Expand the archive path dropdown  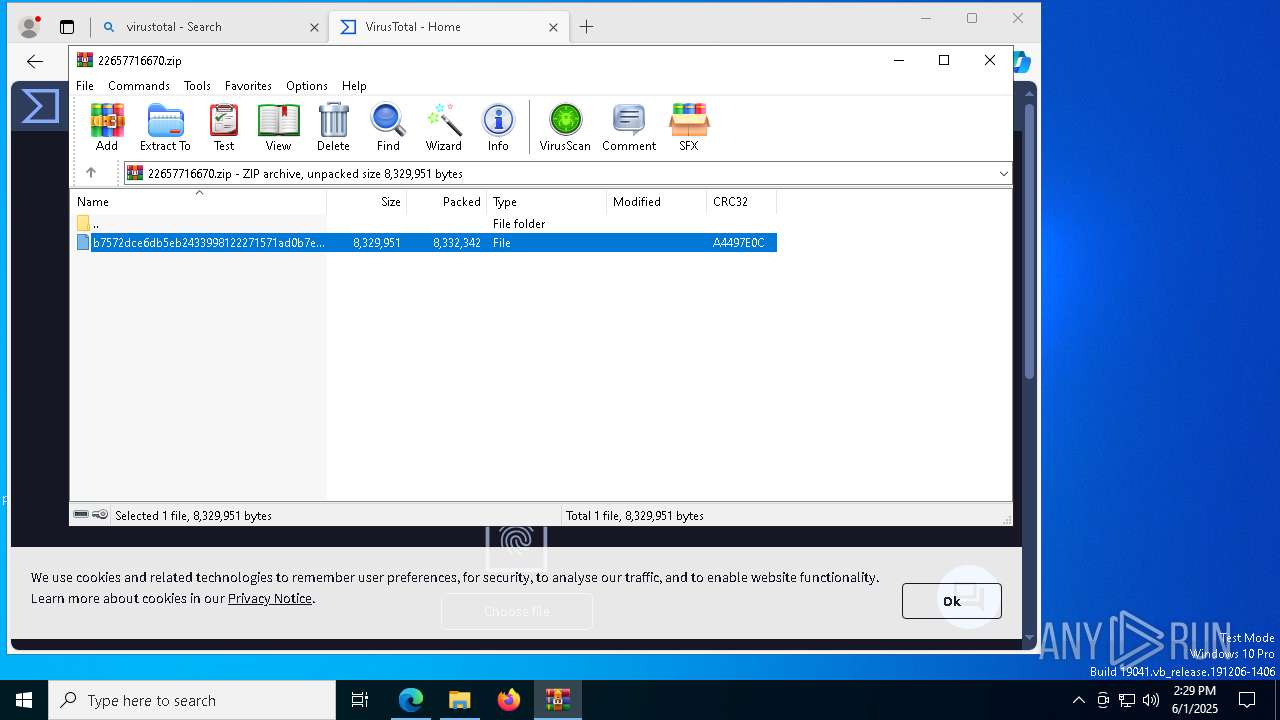pos(1003,174)
